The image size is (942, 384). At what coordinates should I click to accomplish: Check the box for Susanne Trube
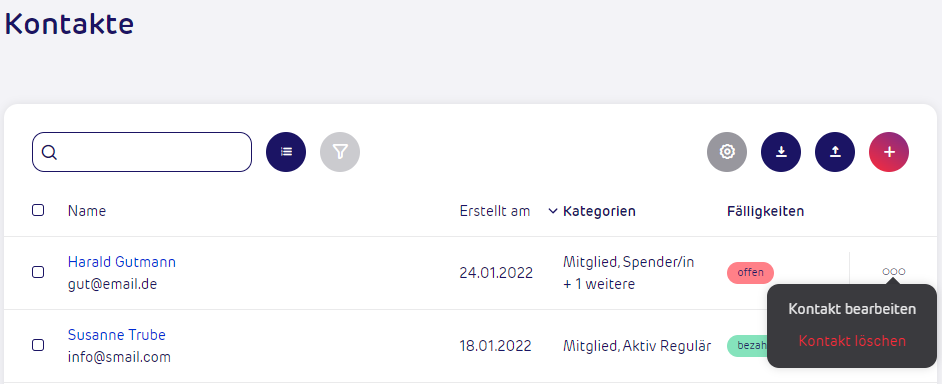38,345
